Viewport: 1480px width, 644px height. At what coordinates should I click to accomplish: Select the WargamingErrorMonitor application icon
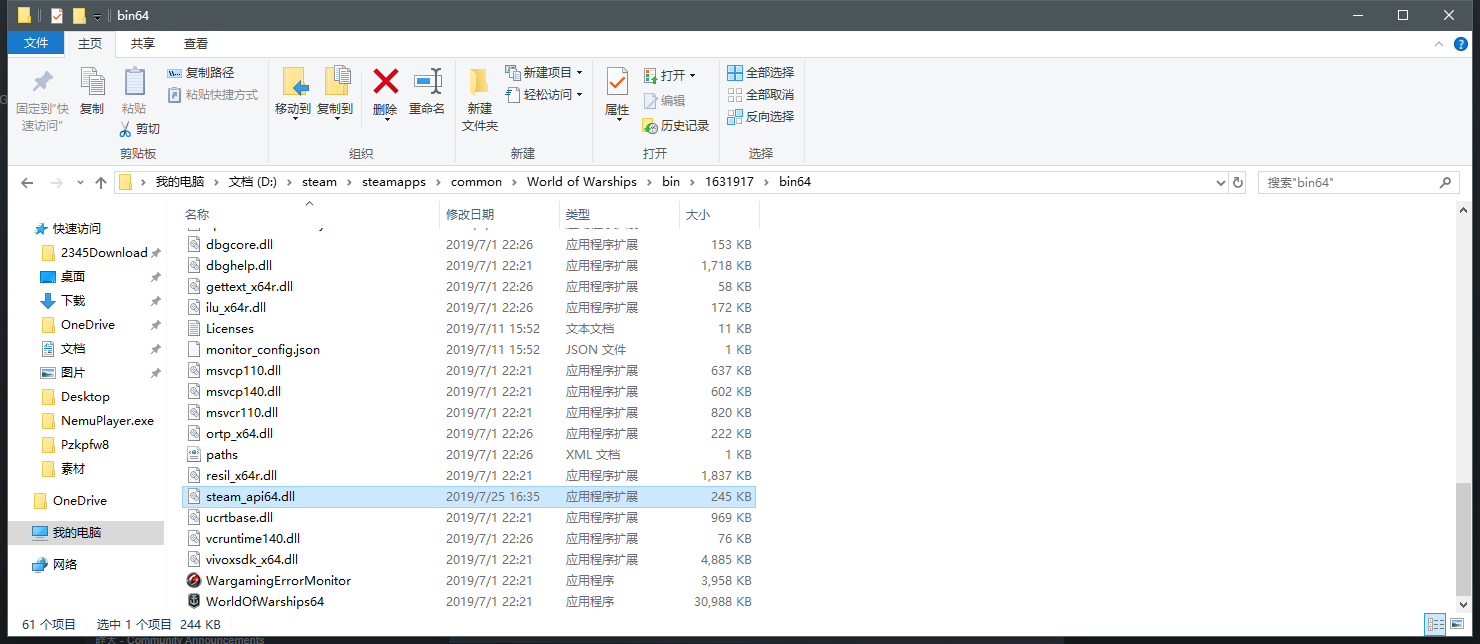point(194,581)
